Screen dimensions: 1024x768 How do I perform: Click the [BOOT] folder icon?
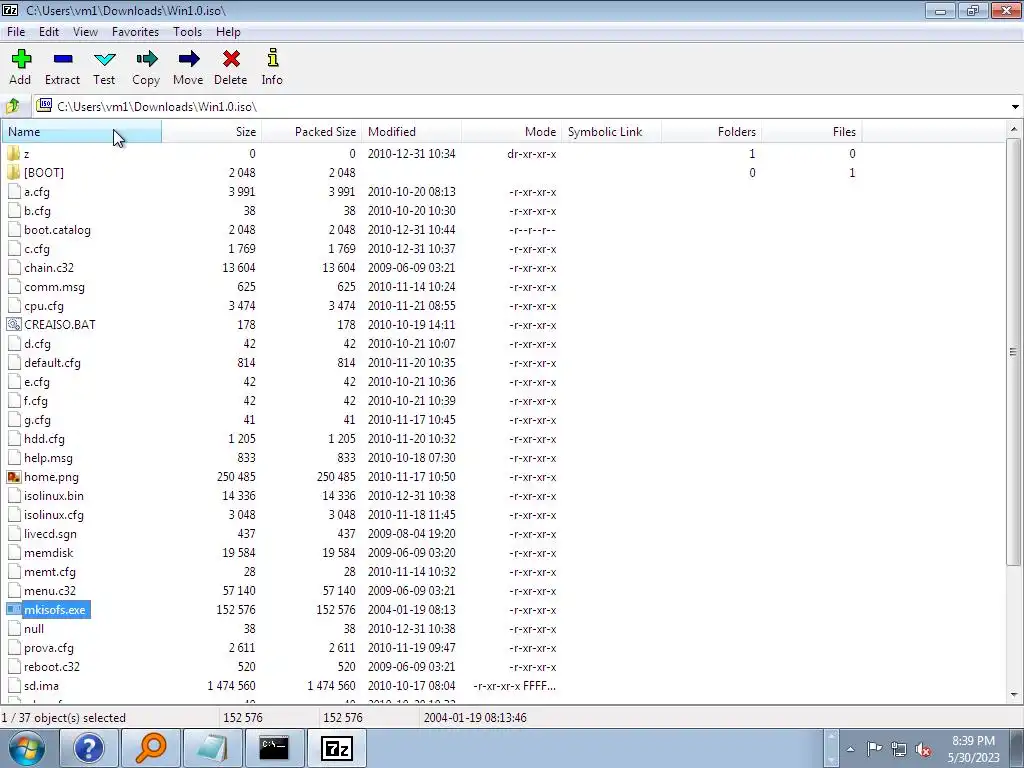pyautogui.click(x=14, y=172)
